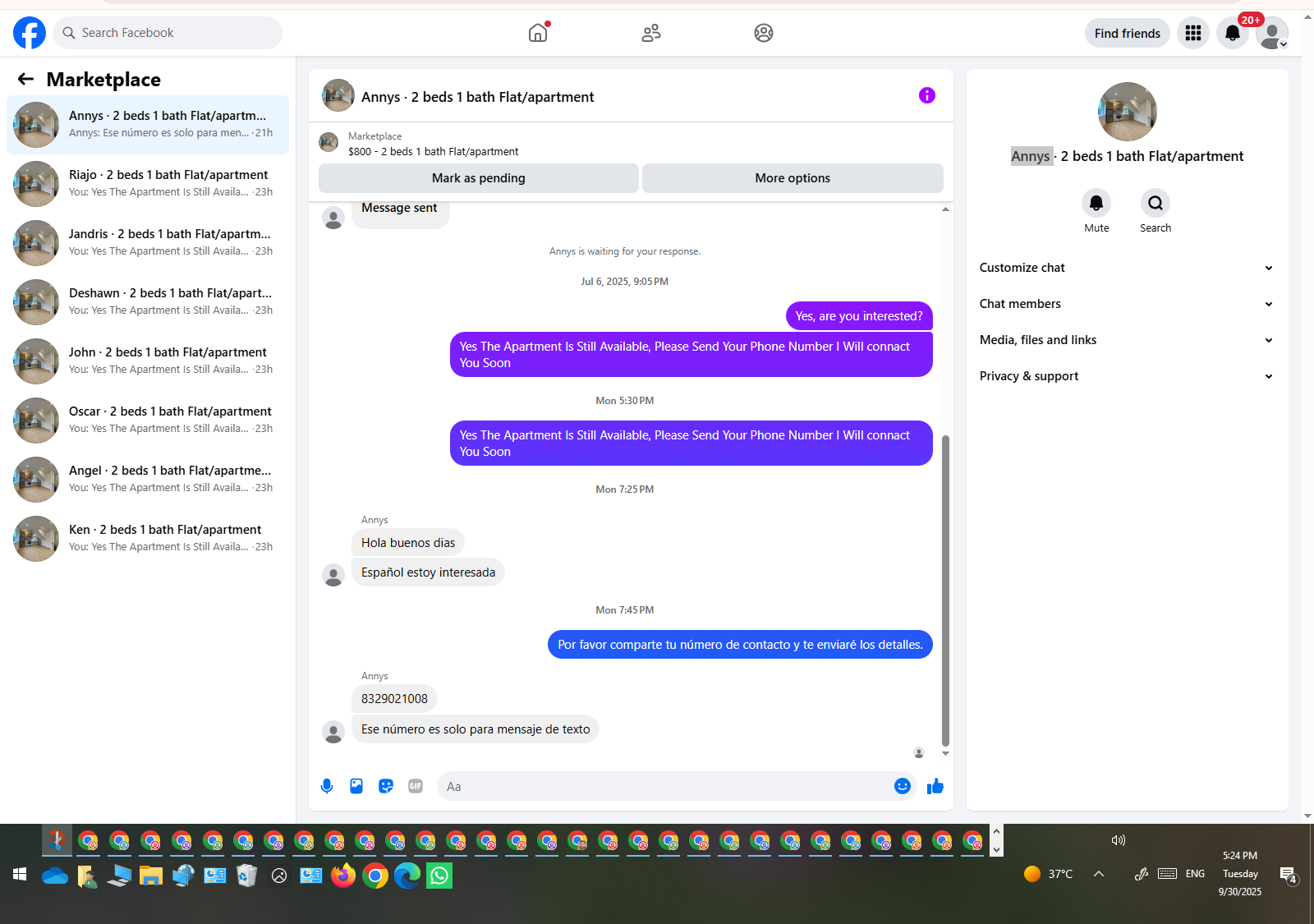This screenshot has width=1314, height=924.
Task: Open the GIF picker icon
Action: coord(416,786)
